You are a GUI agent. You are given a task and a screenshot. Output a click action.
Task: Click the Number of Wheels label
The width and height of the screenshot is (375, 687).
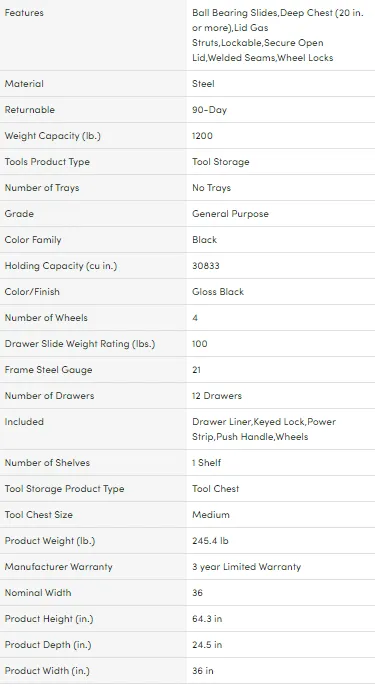[46, 318]
